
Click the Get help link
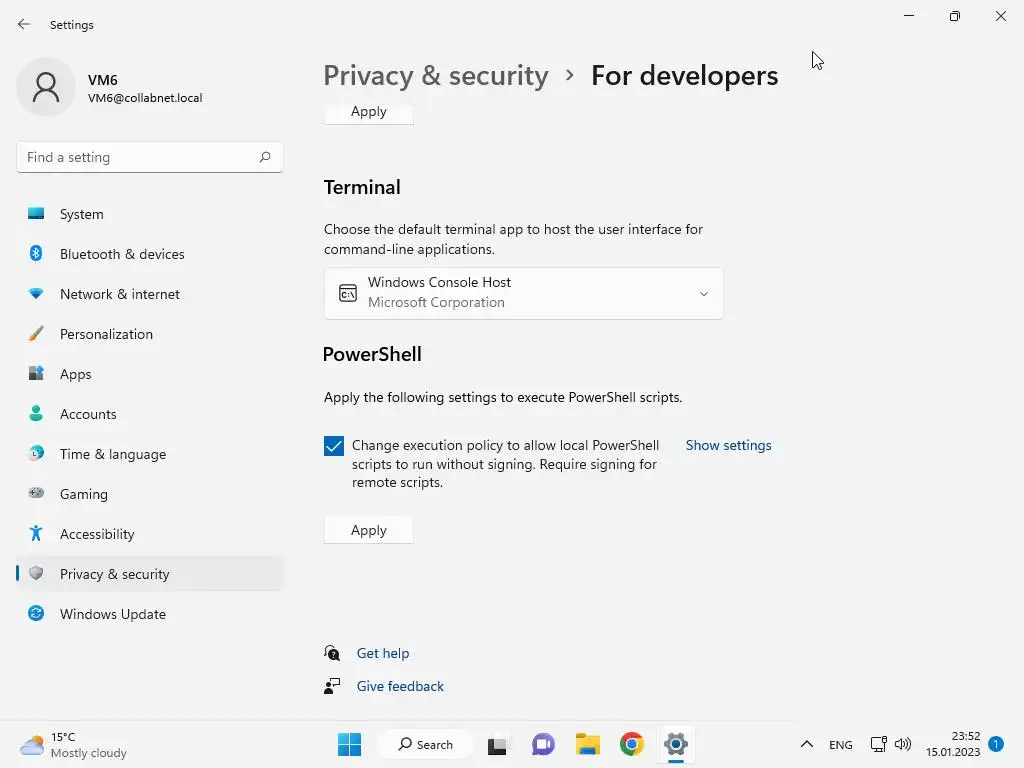coord(383,653)
